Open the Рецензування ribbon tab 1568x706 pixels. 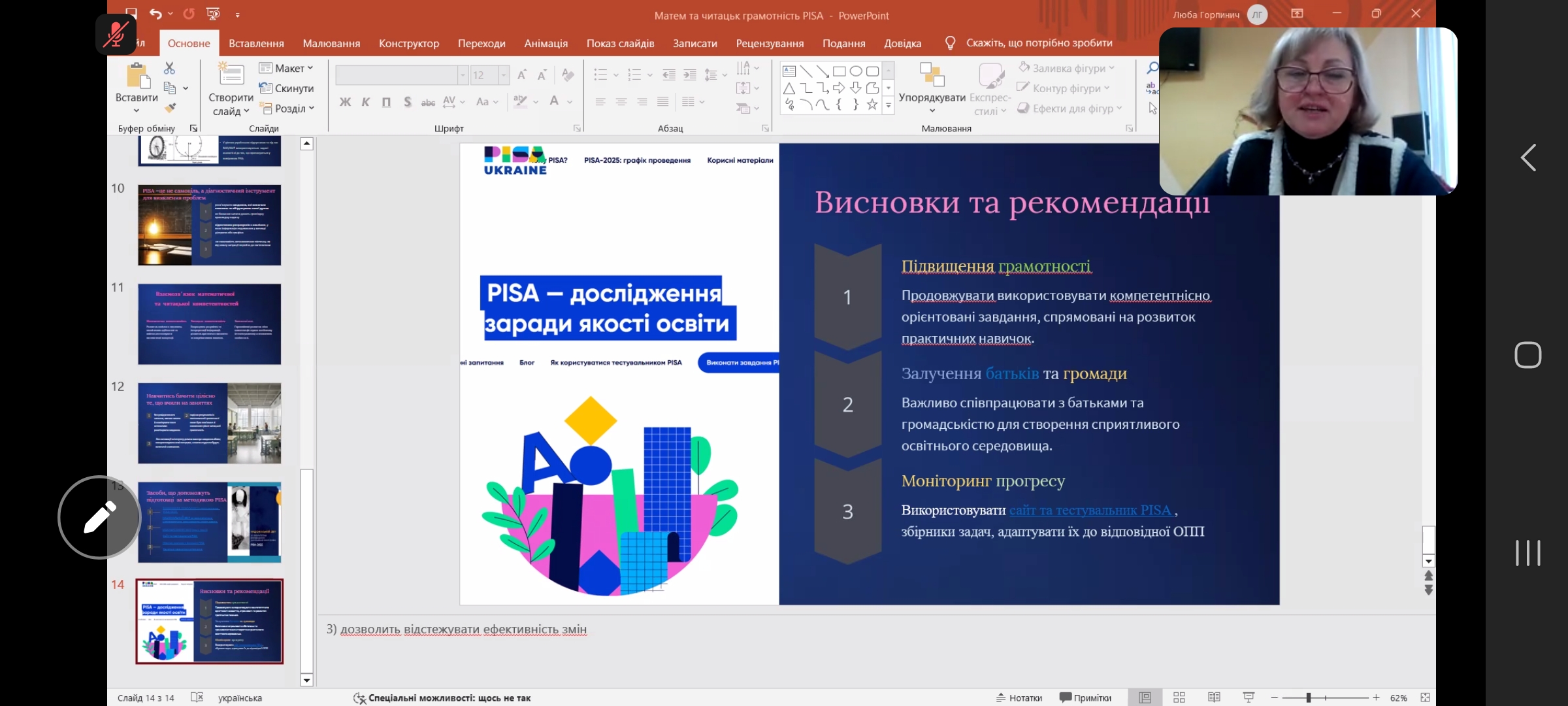pos(770,43)
